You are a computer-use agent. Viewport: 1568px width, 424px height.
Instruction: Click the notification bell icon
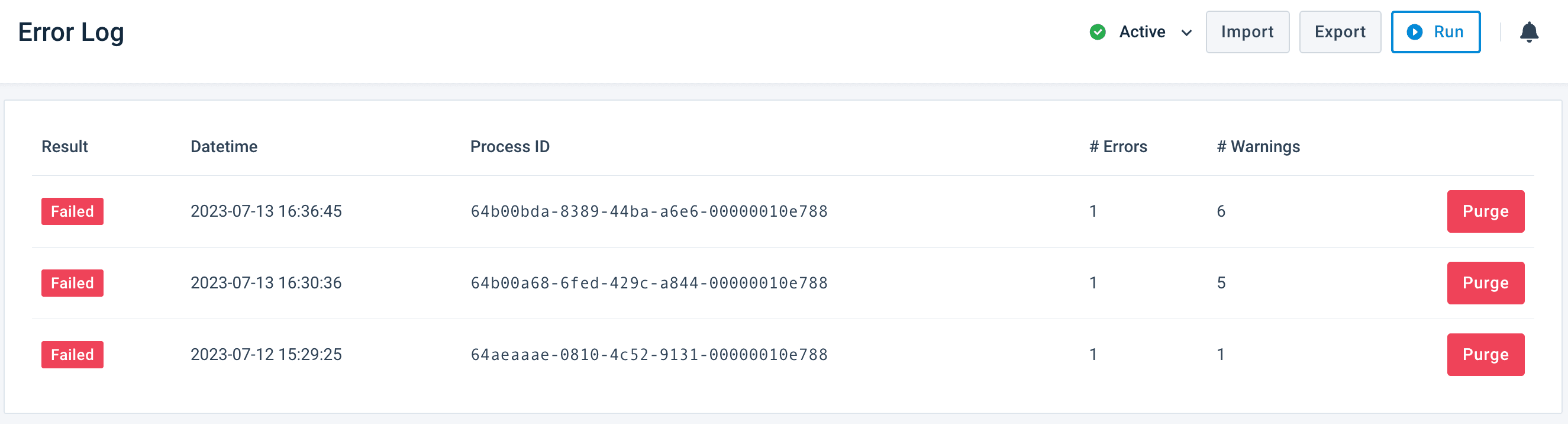coord(1530,33)
